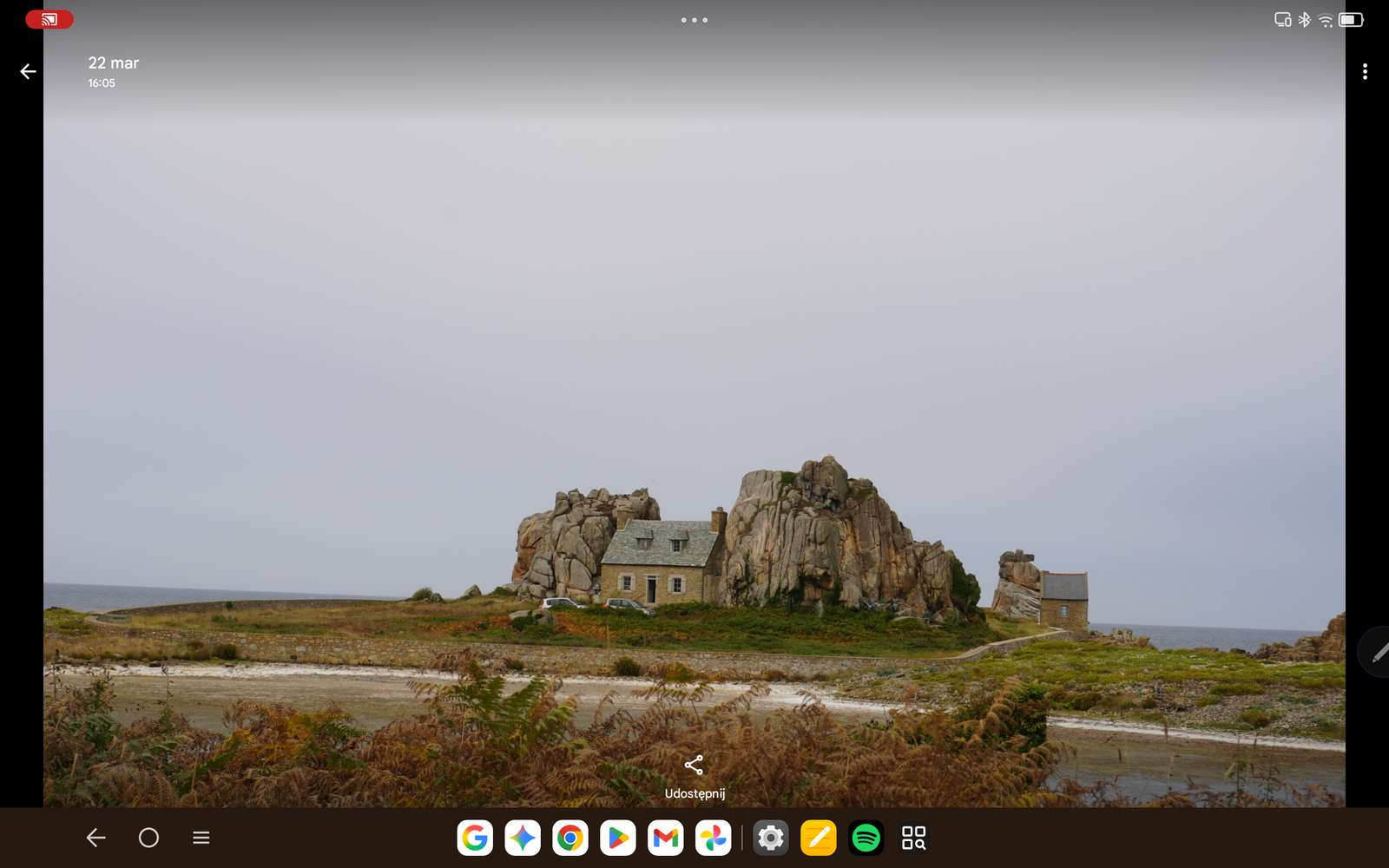Tap the system back navigation button

pos(95,838)
